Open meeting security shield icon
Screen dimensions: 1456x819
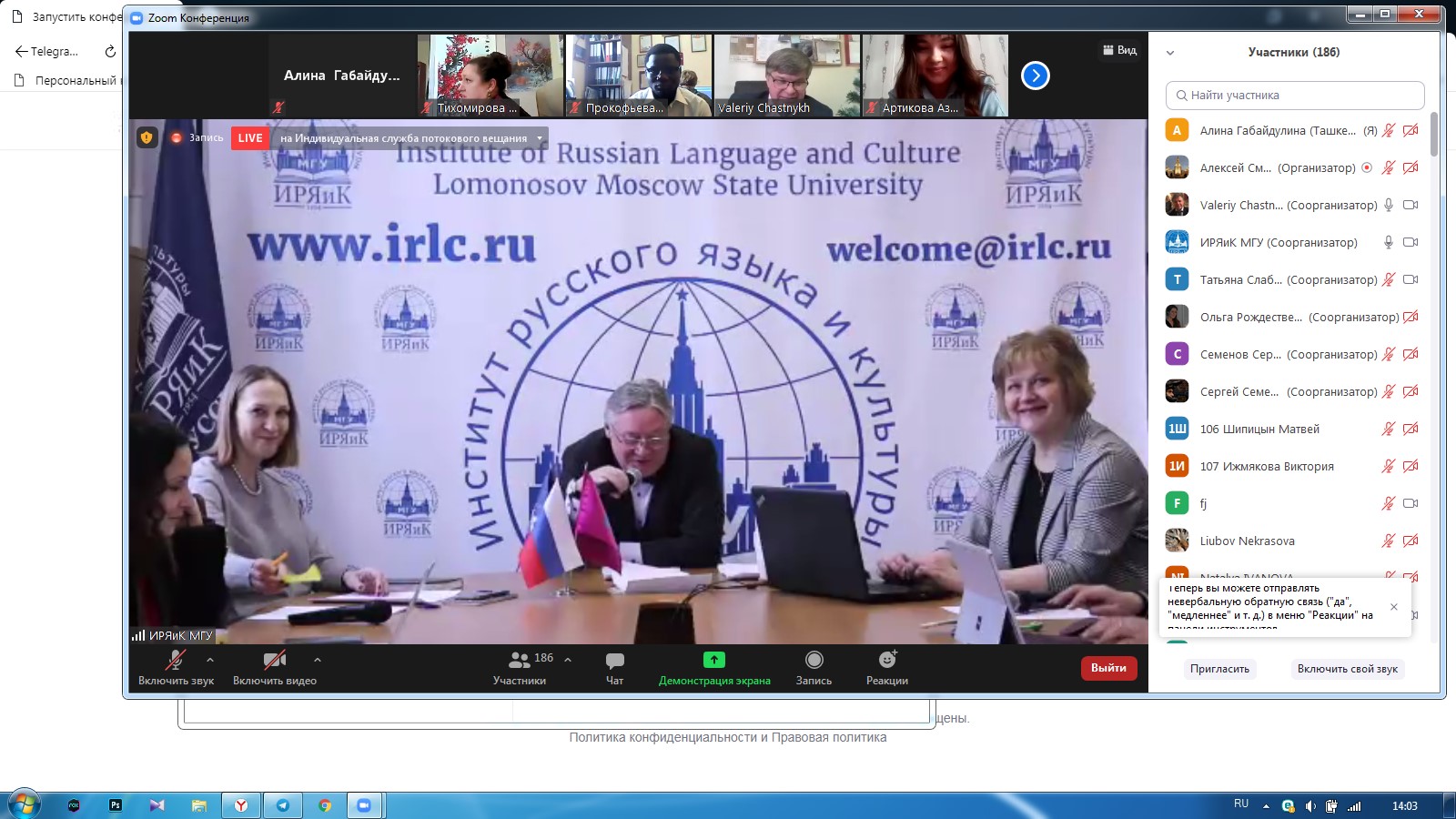click(147, 137)
